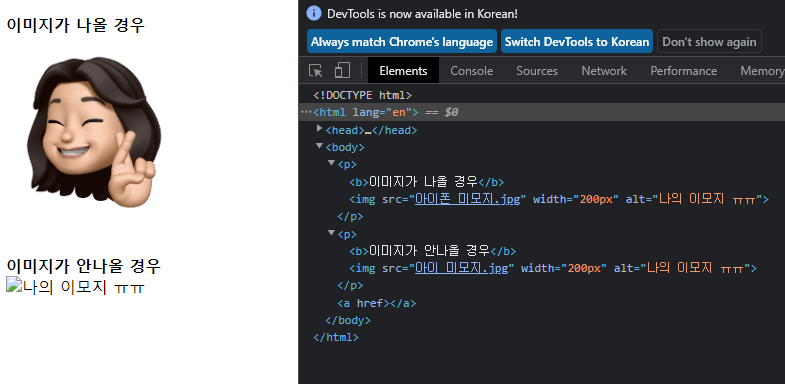Click the alt attribute value of the first img
Screen dimensions: 785x384
point(706,199)
